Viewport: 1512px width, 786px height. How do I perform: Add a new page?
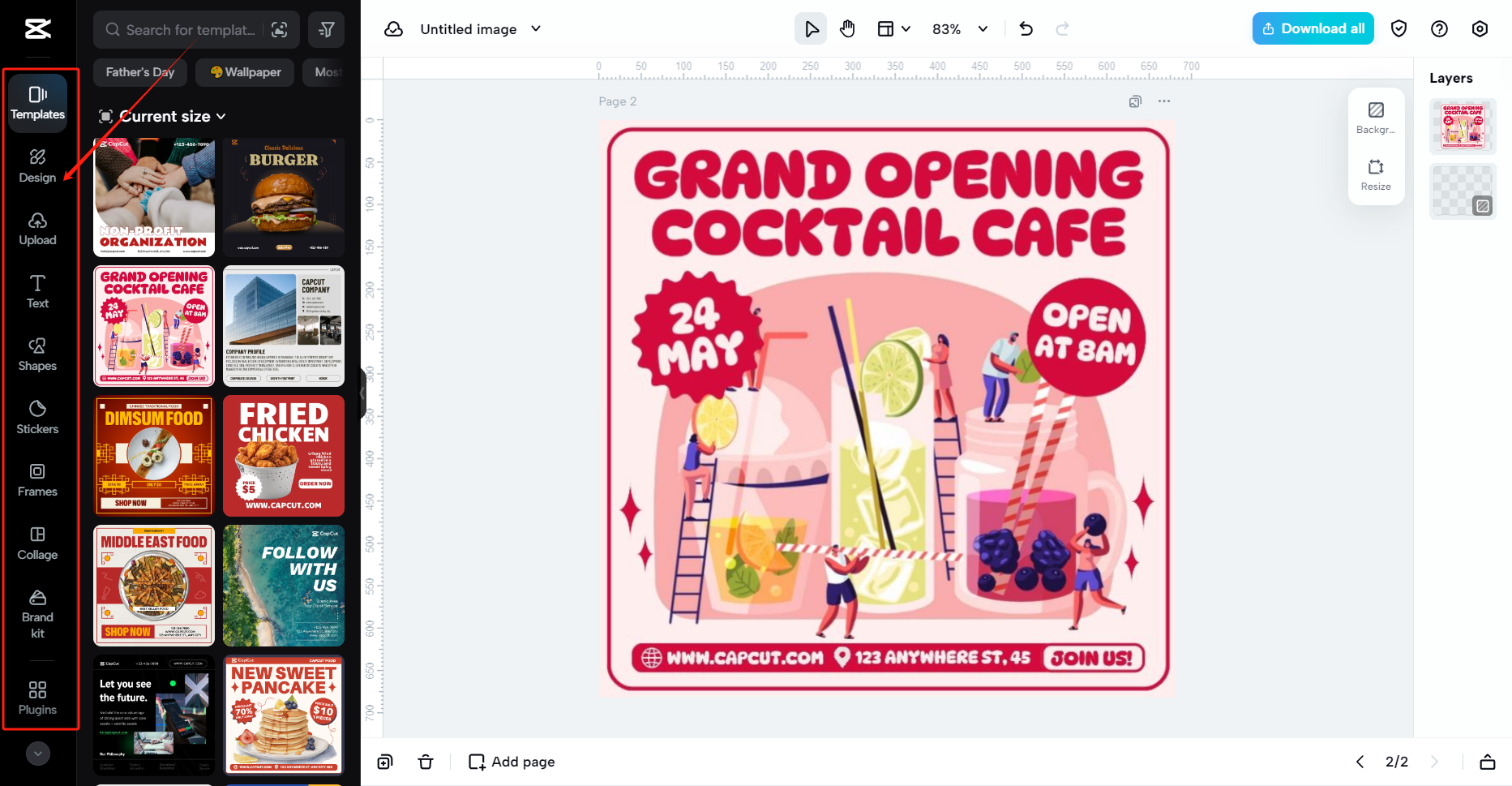pyautogui.click(x=511, y=762)
